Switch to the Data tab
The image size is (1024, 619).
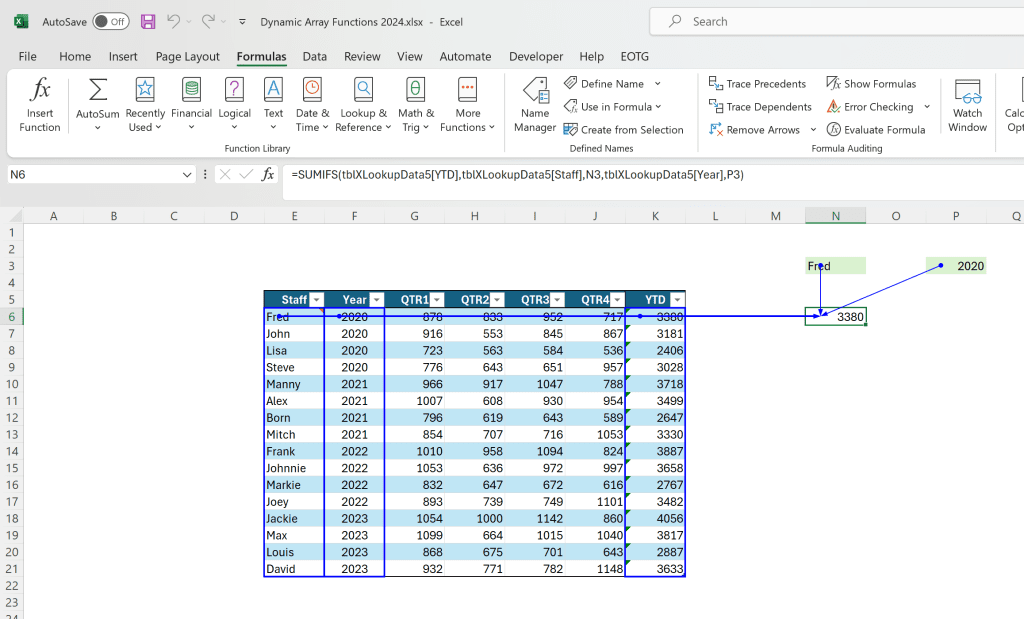[x=315, y=57]
